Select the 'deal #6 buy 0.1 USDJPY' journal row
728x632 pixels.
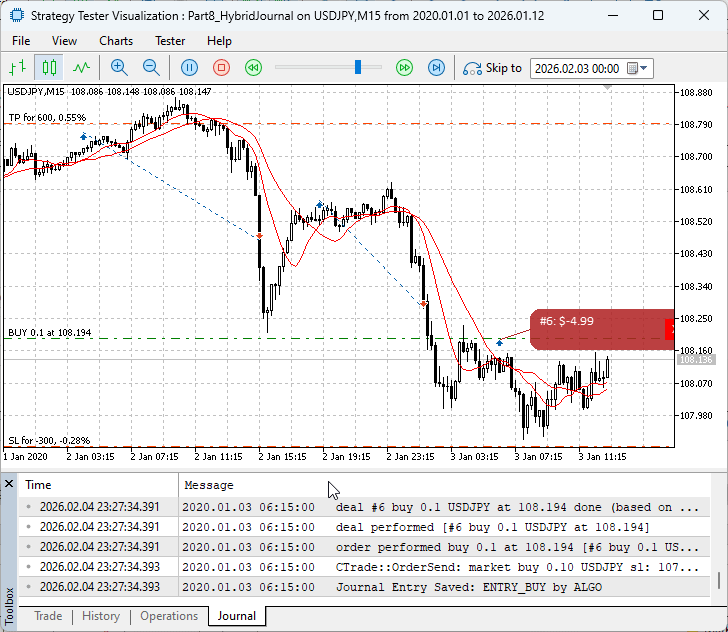coord(364,507)
